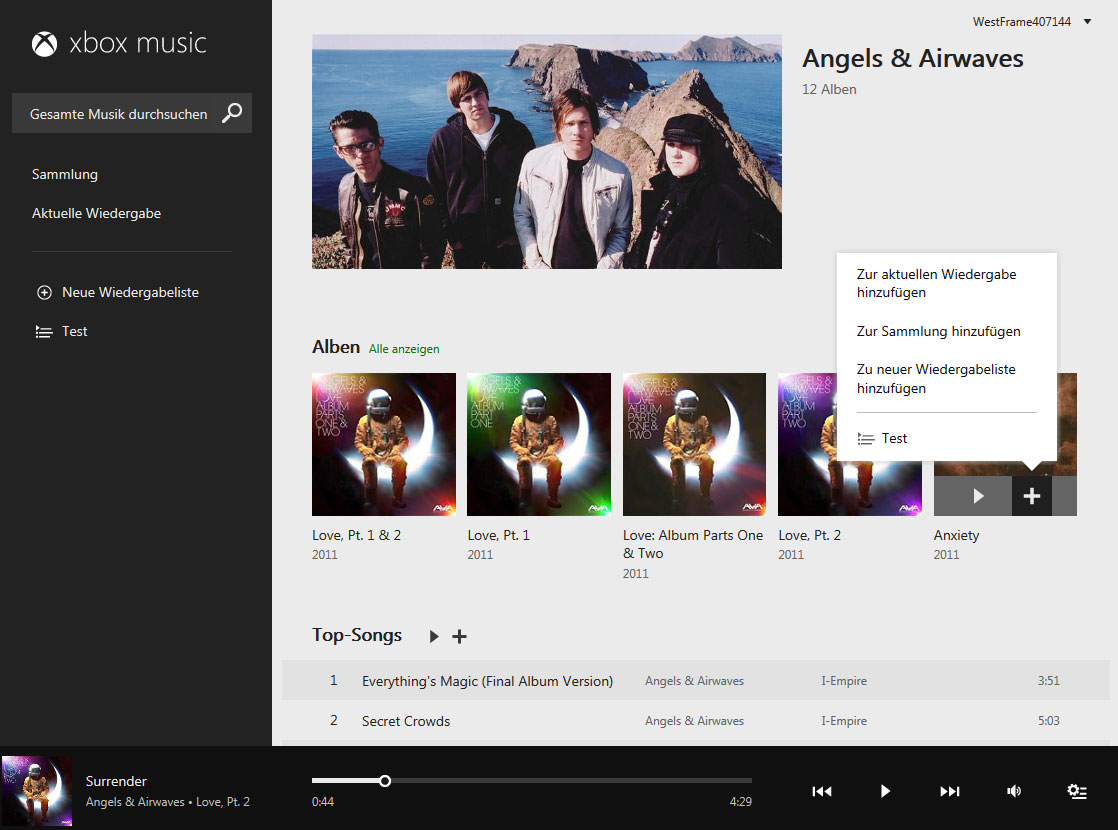1118x830 pixels.
Task: Skip to next track
Action: pyautogui.click(x=949, y=791)
